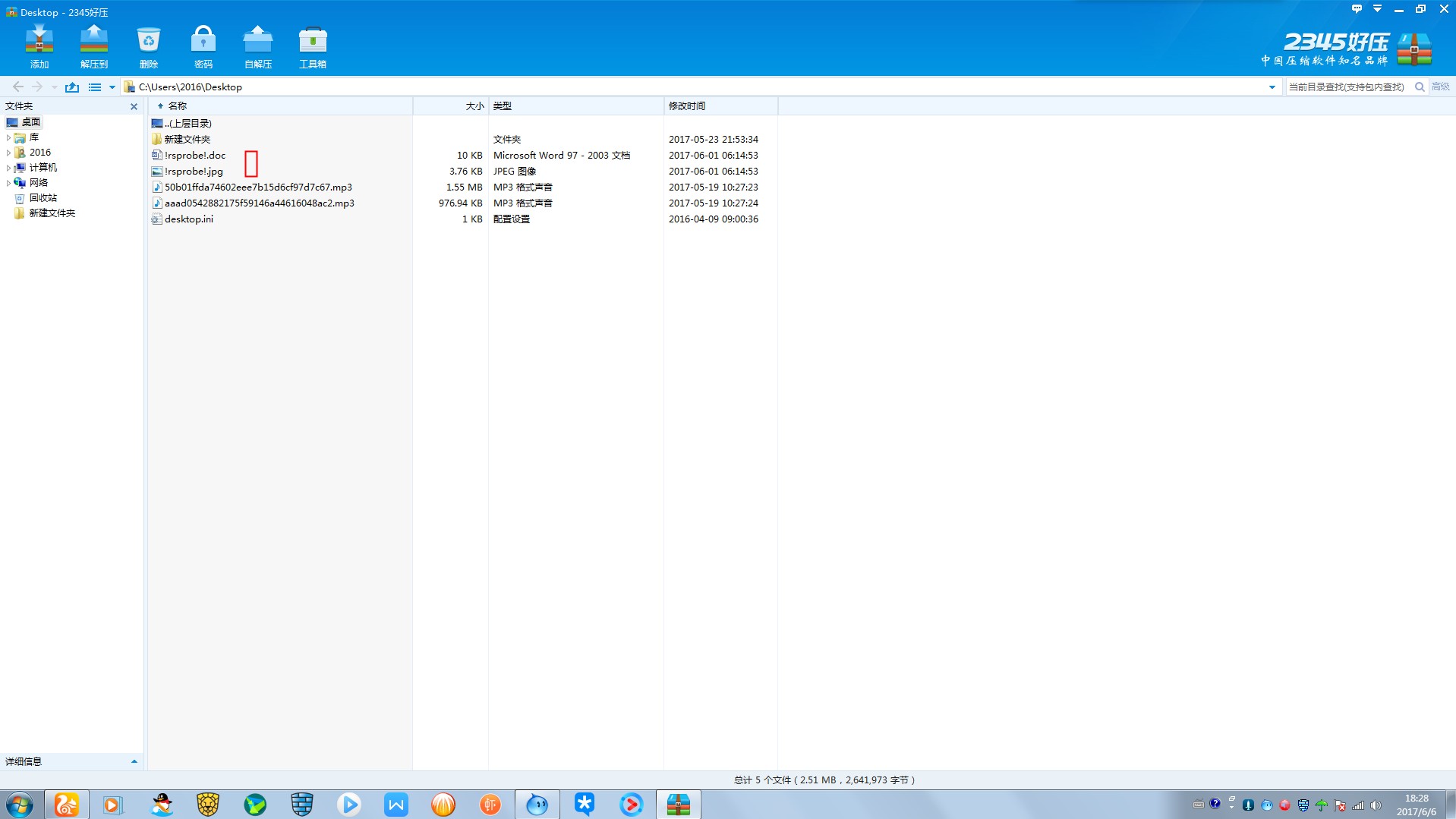Open the view mode list dropdown
1456x819 pixels.
coord(112,87)
